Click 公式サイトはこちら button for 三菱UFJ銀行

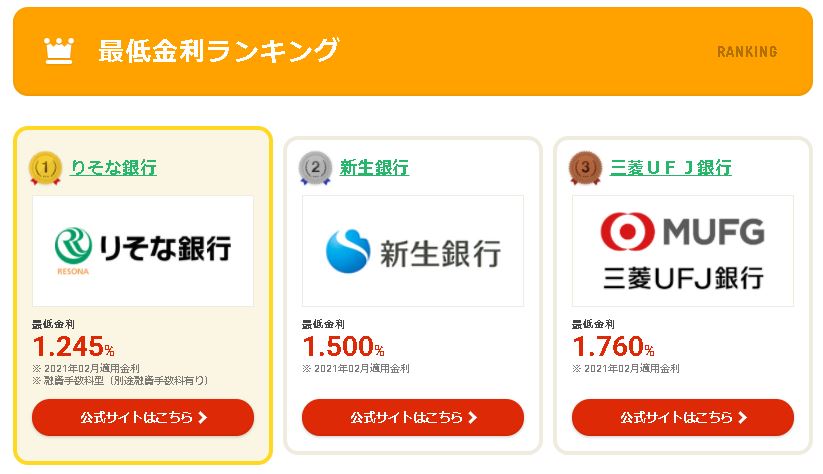pos(683,417)
